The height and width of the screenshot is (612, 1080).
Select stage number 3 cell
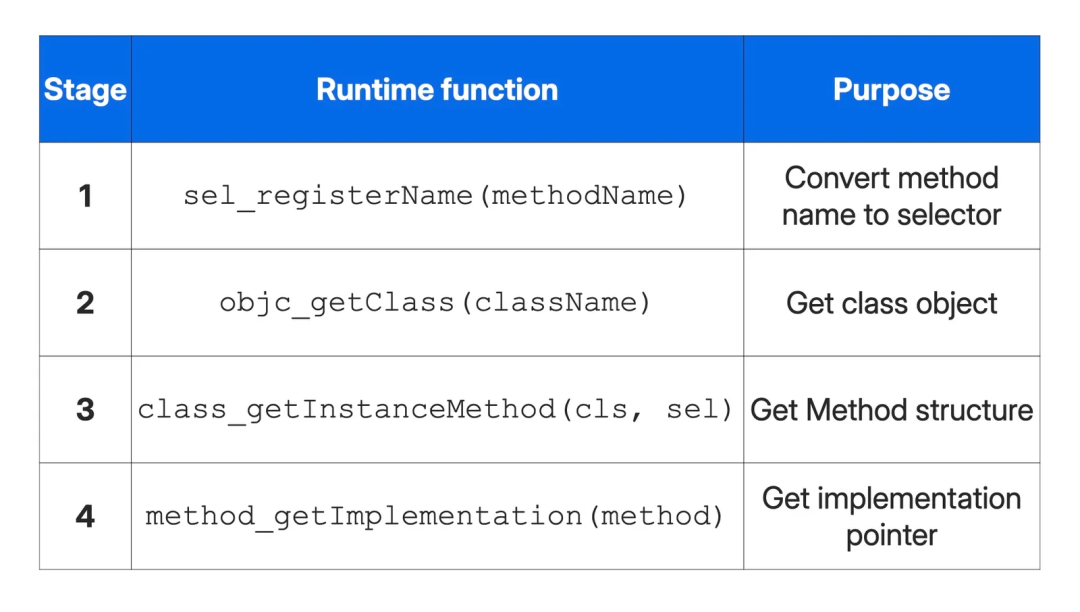pos(85,410)
